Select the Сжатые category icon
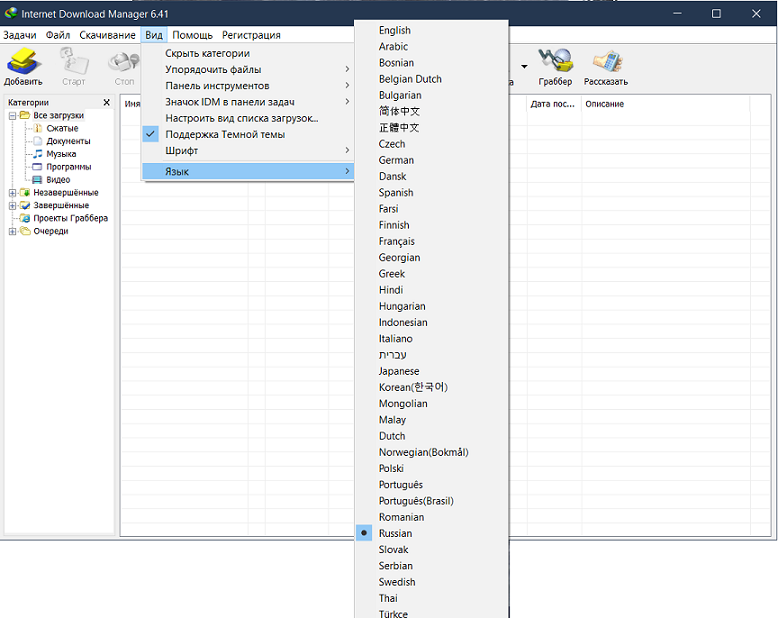This screenshot has height=618, width=778. (38, 128)
